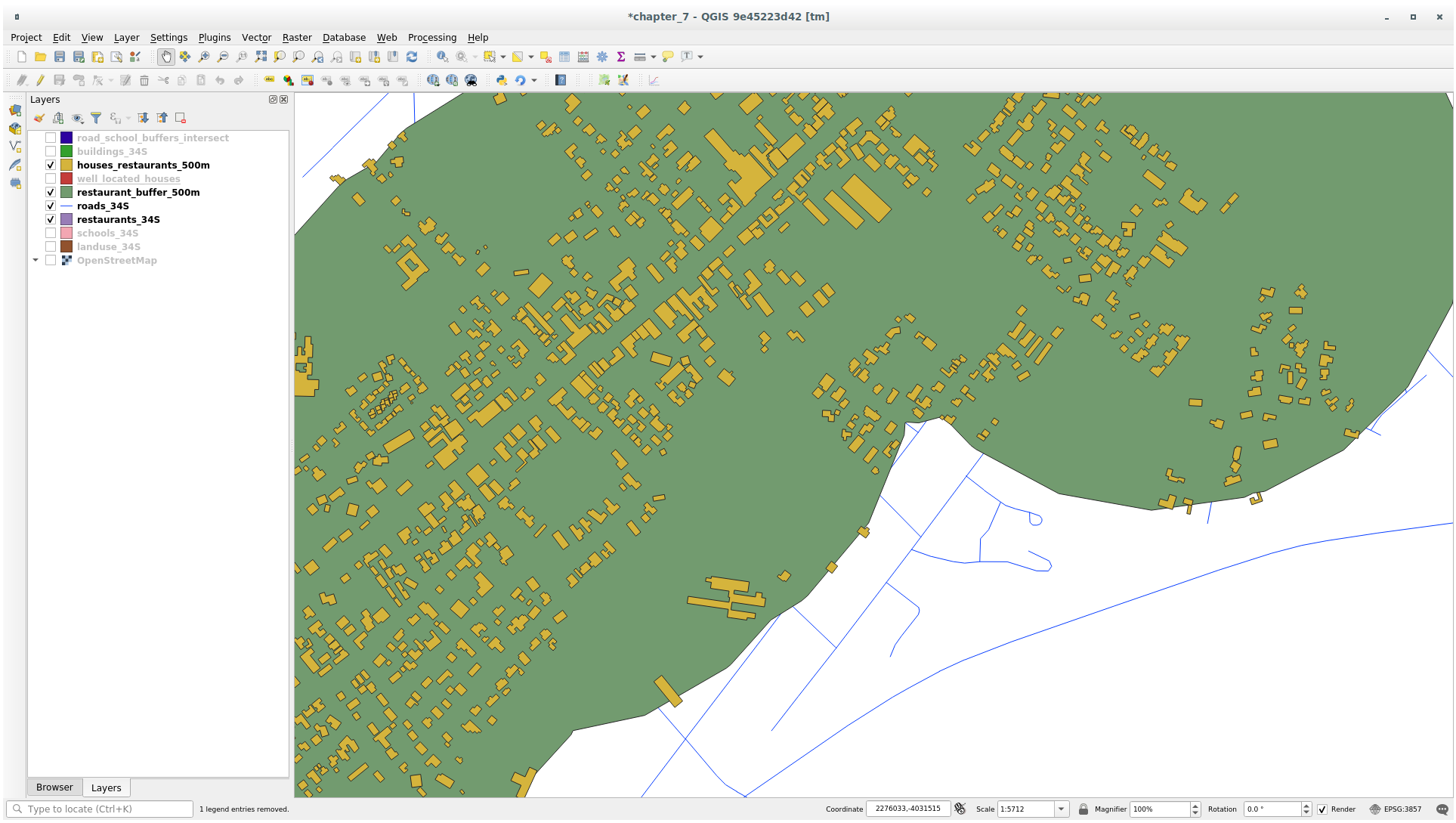Open the Scale dropdown arrow
Viewport: 1456px width, 823px height.
click(x=1061, y=809)
